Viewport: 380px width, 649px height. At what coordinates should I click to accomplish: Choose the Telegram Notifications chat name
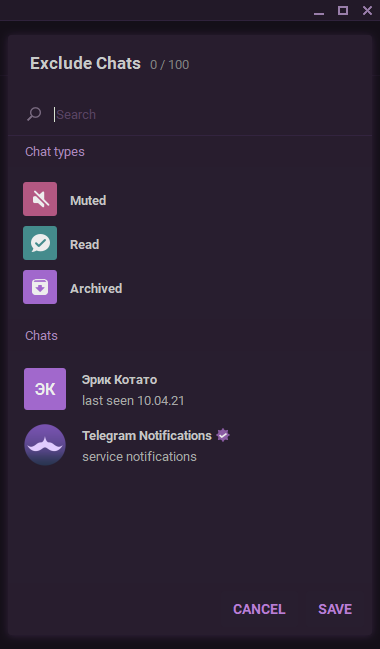click(x=147, y=435)
